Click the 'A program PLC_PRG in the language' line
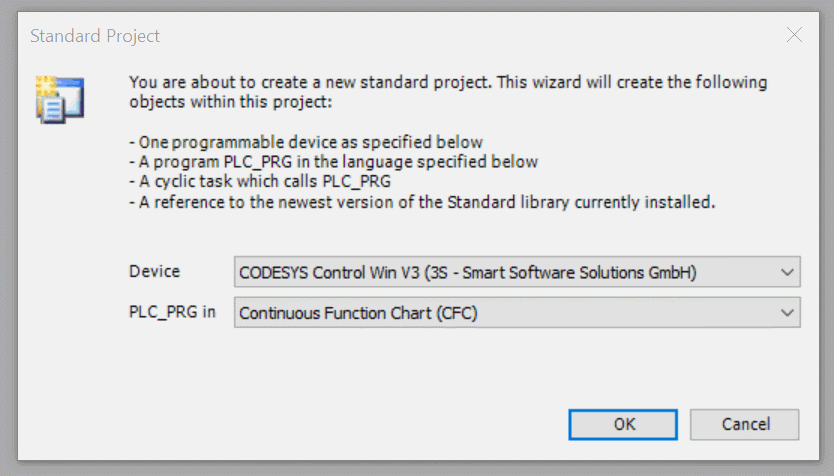Viewport: 834px width, 476px height. [x=333, y=162]
